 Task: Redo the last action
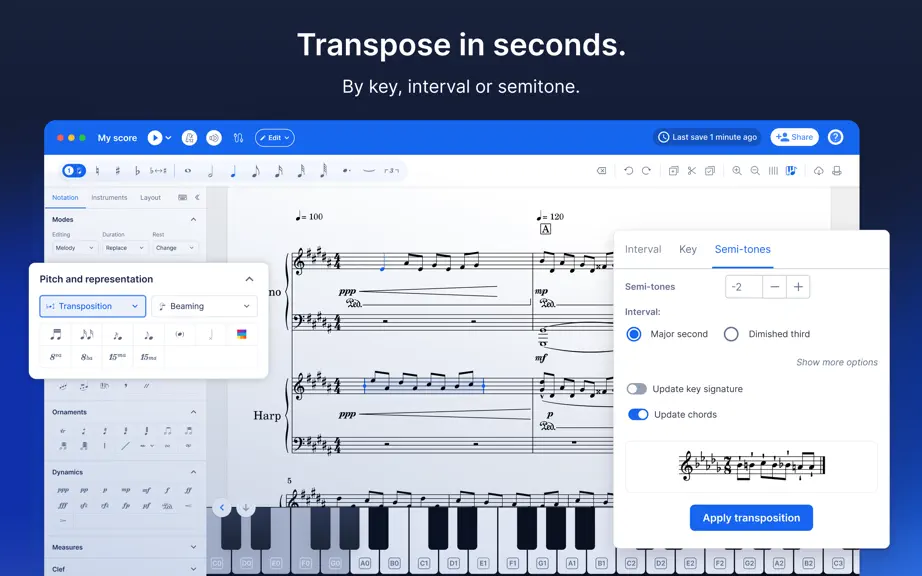pyautogui.click(x=646, y=170)
